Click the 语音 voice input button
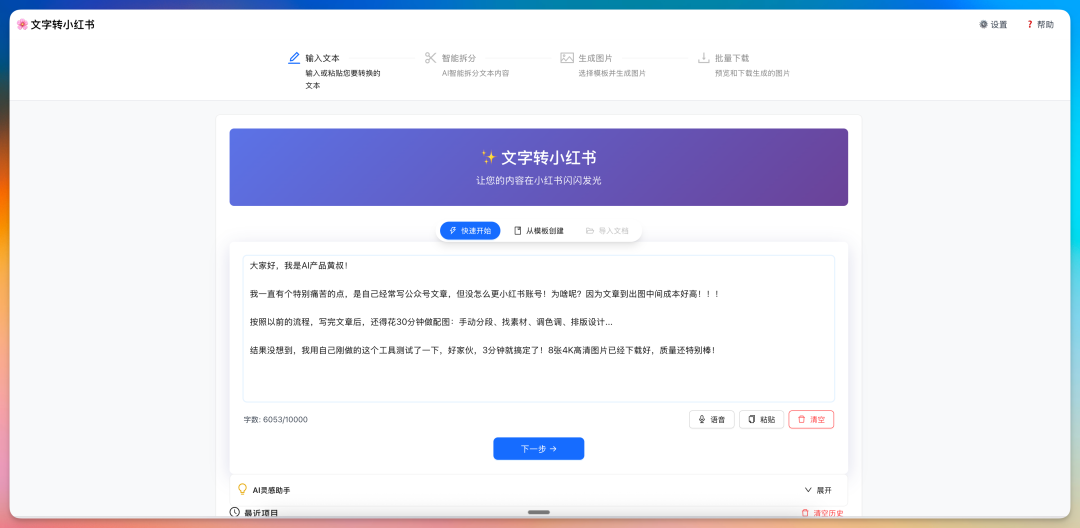 (x=712, y=419)
